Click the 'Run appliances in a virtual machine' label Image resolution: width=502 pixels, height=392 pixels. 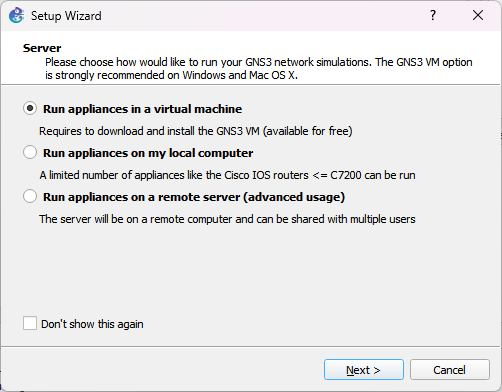(142, 109)
